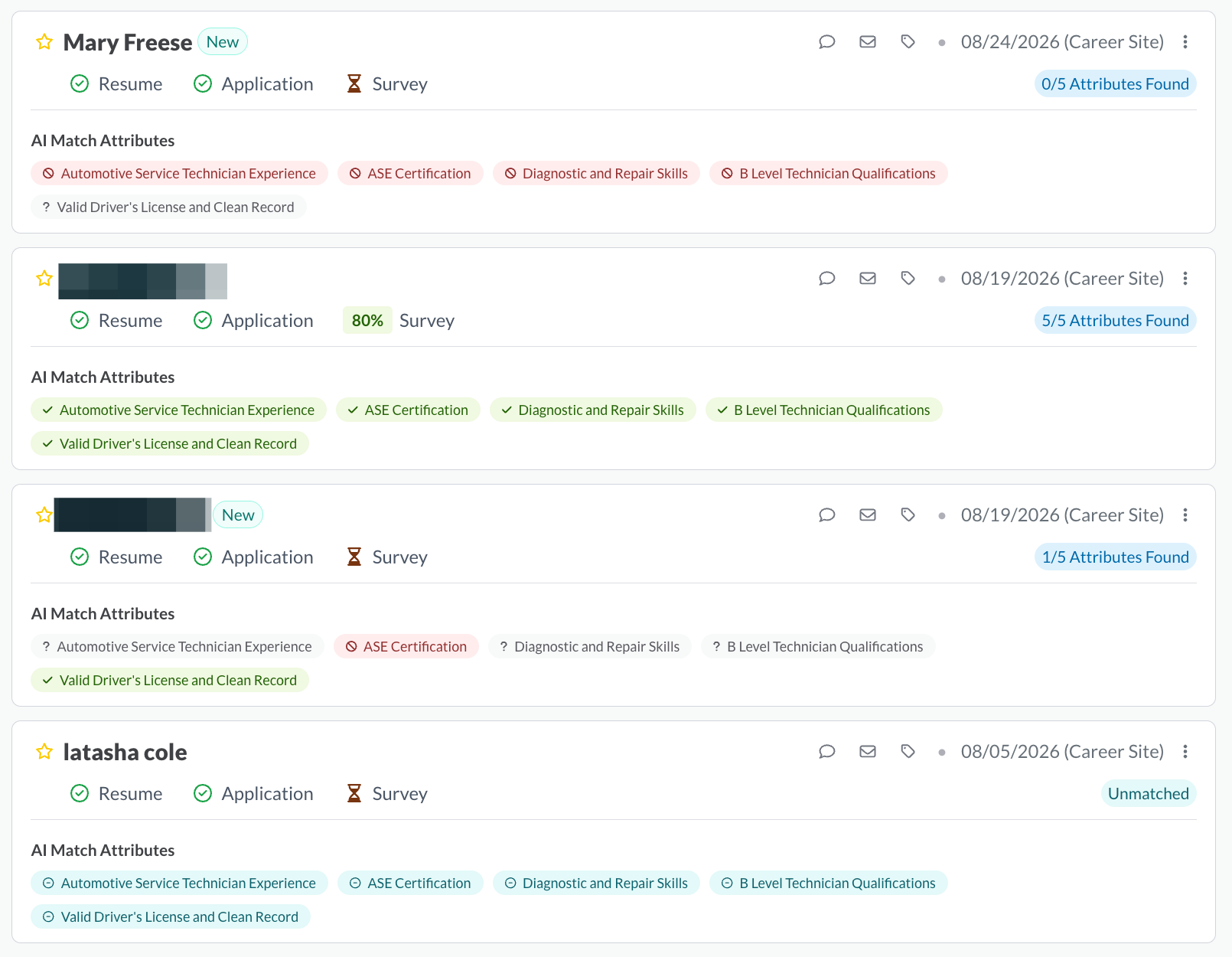Click Valid Driver's License chip in 5/5 card
Viewport: 1232px width, 957px height.
tap(170, 444)
